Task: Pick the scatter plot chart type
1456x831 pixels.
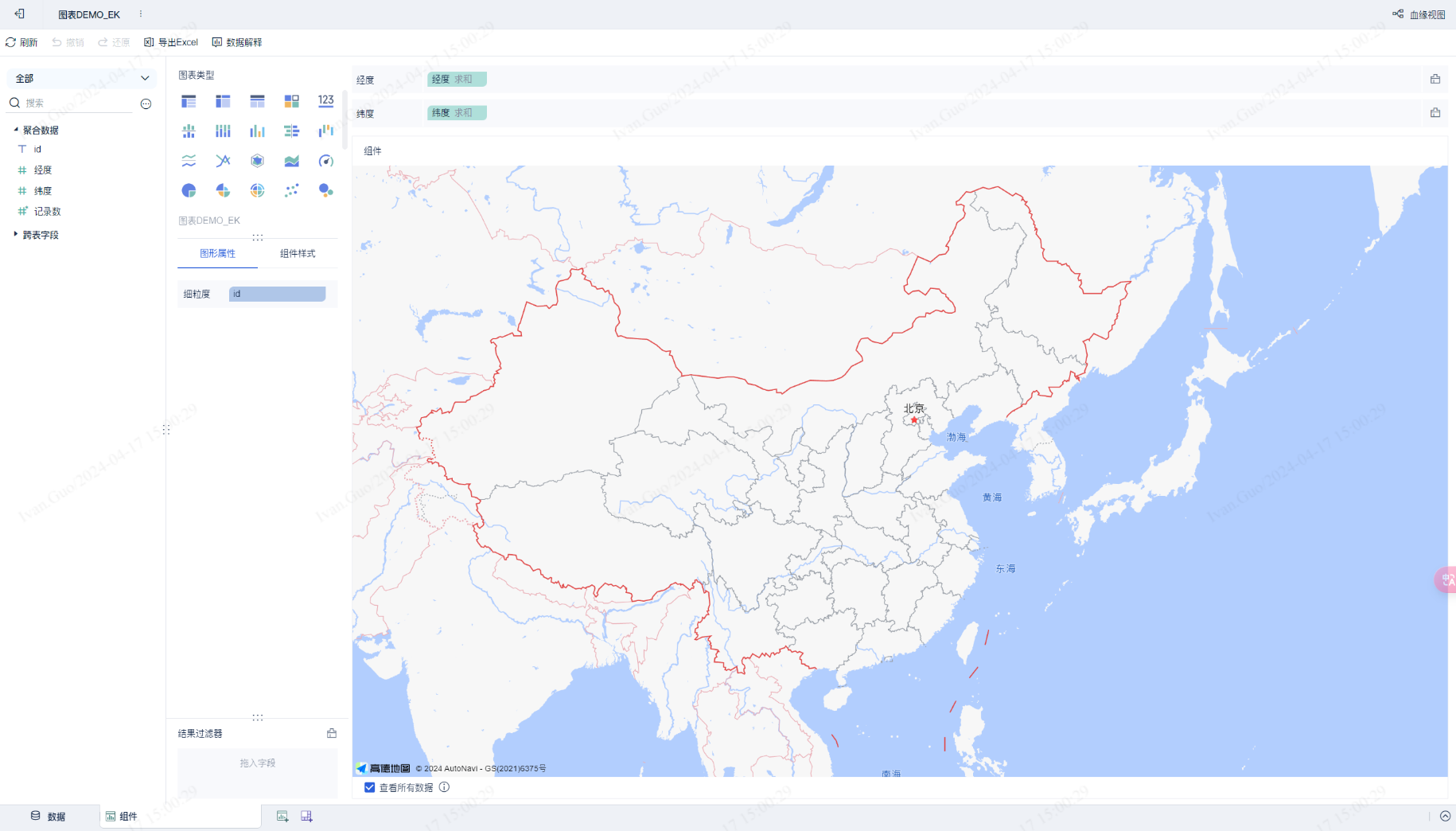Action: (291, 190)
